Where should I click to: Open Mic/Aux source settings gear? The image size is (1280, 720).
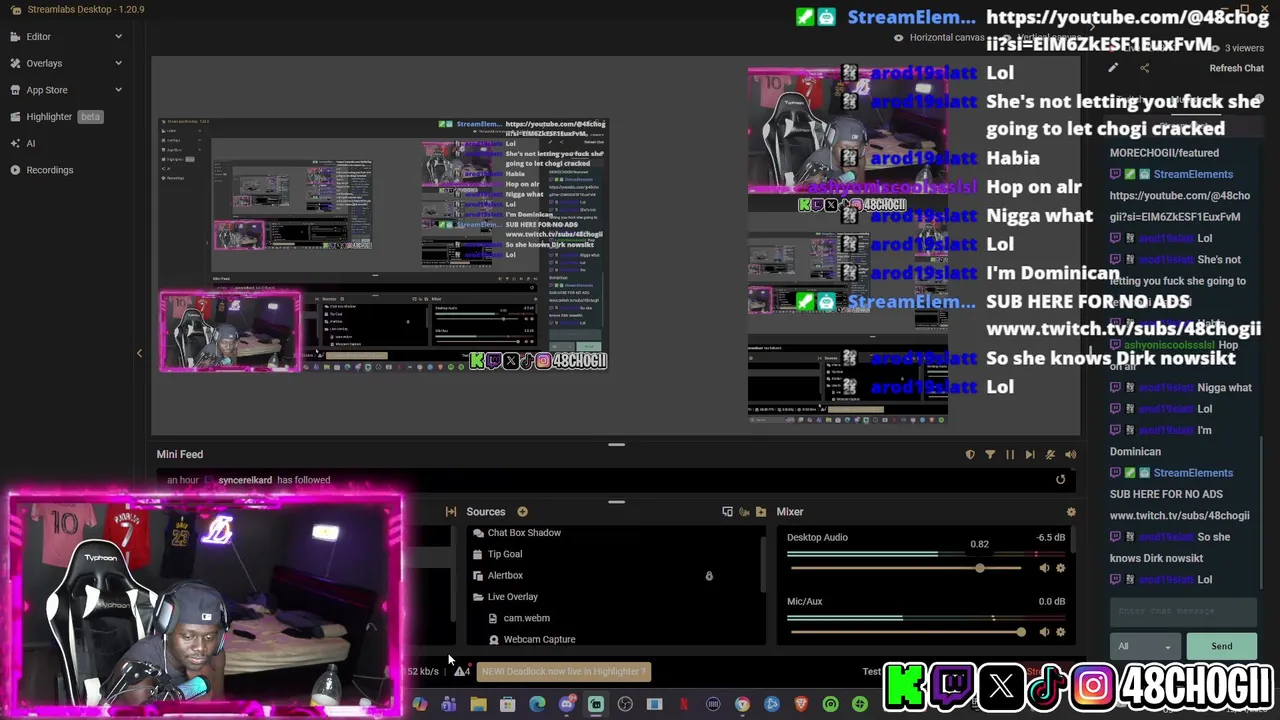click(1061, 632)
